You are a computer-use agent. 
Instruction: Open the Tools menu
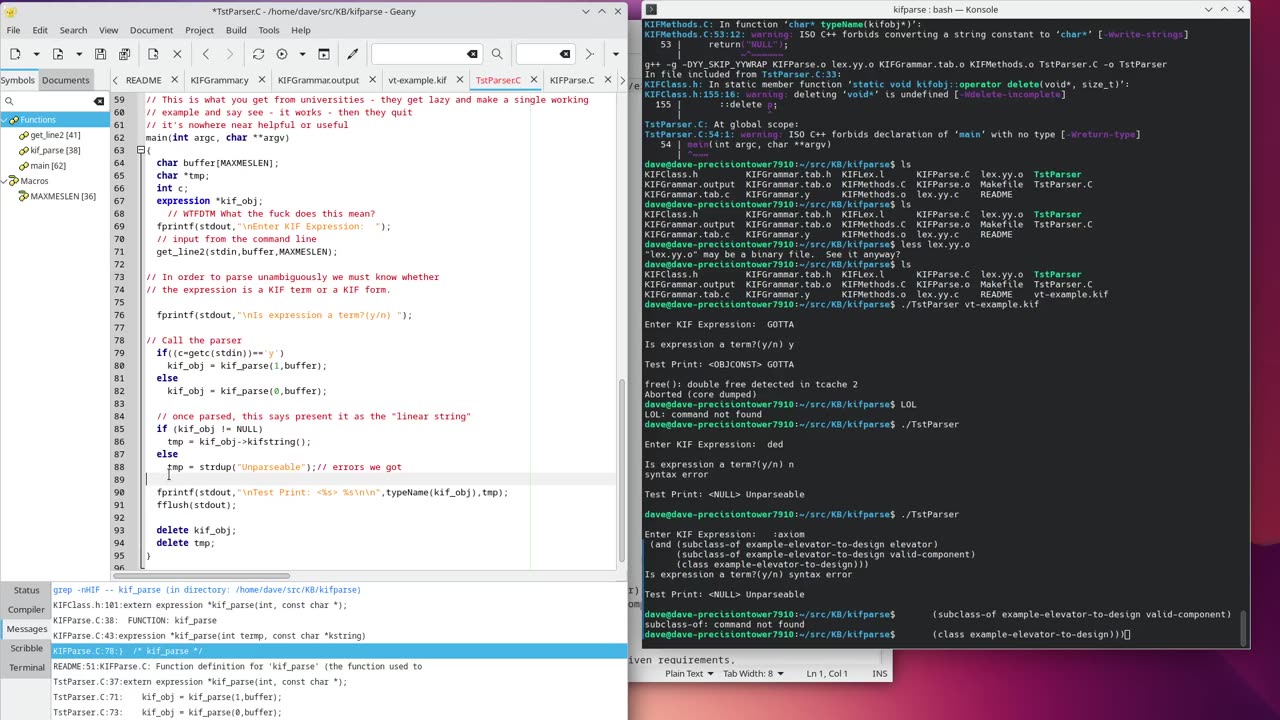[x=269, y=30]
